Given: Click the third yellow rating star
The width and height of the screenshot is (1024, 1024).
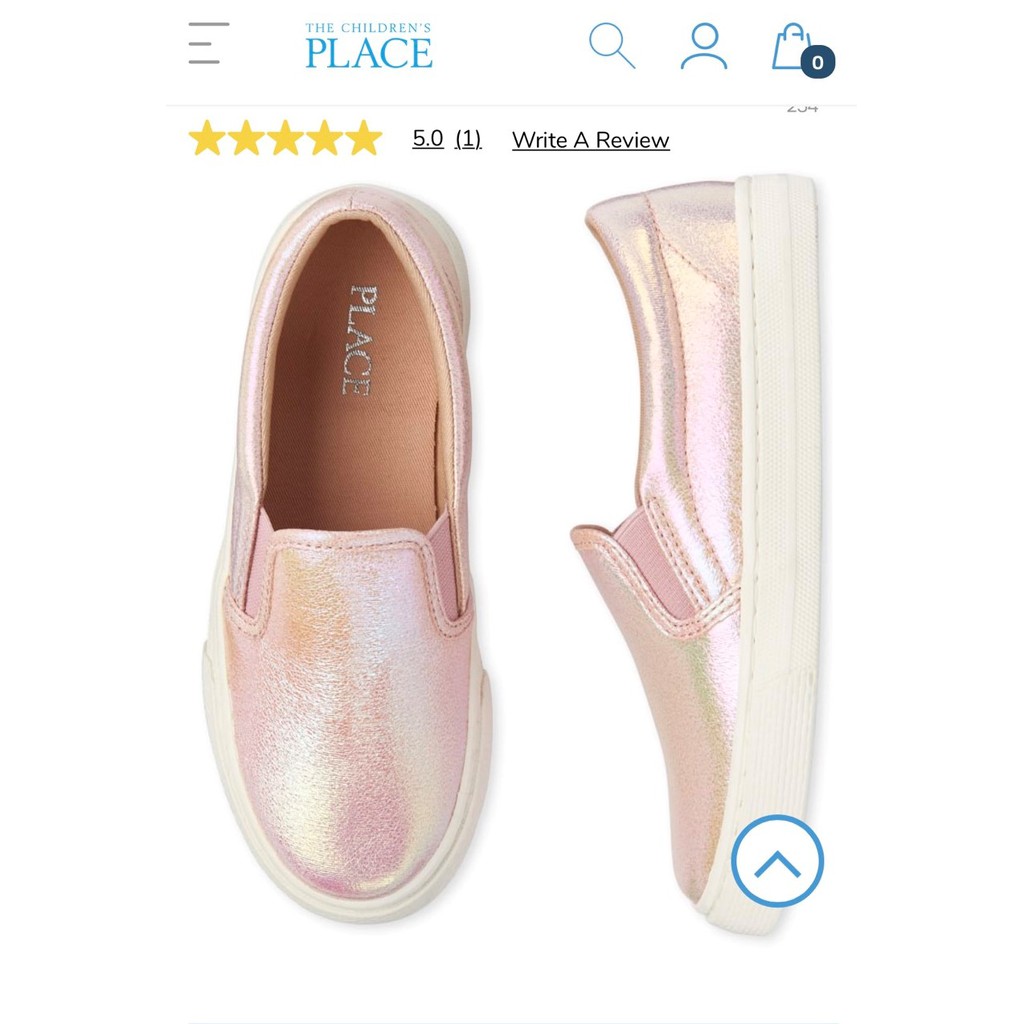Looking at the screenshot, I should [285, 138].
